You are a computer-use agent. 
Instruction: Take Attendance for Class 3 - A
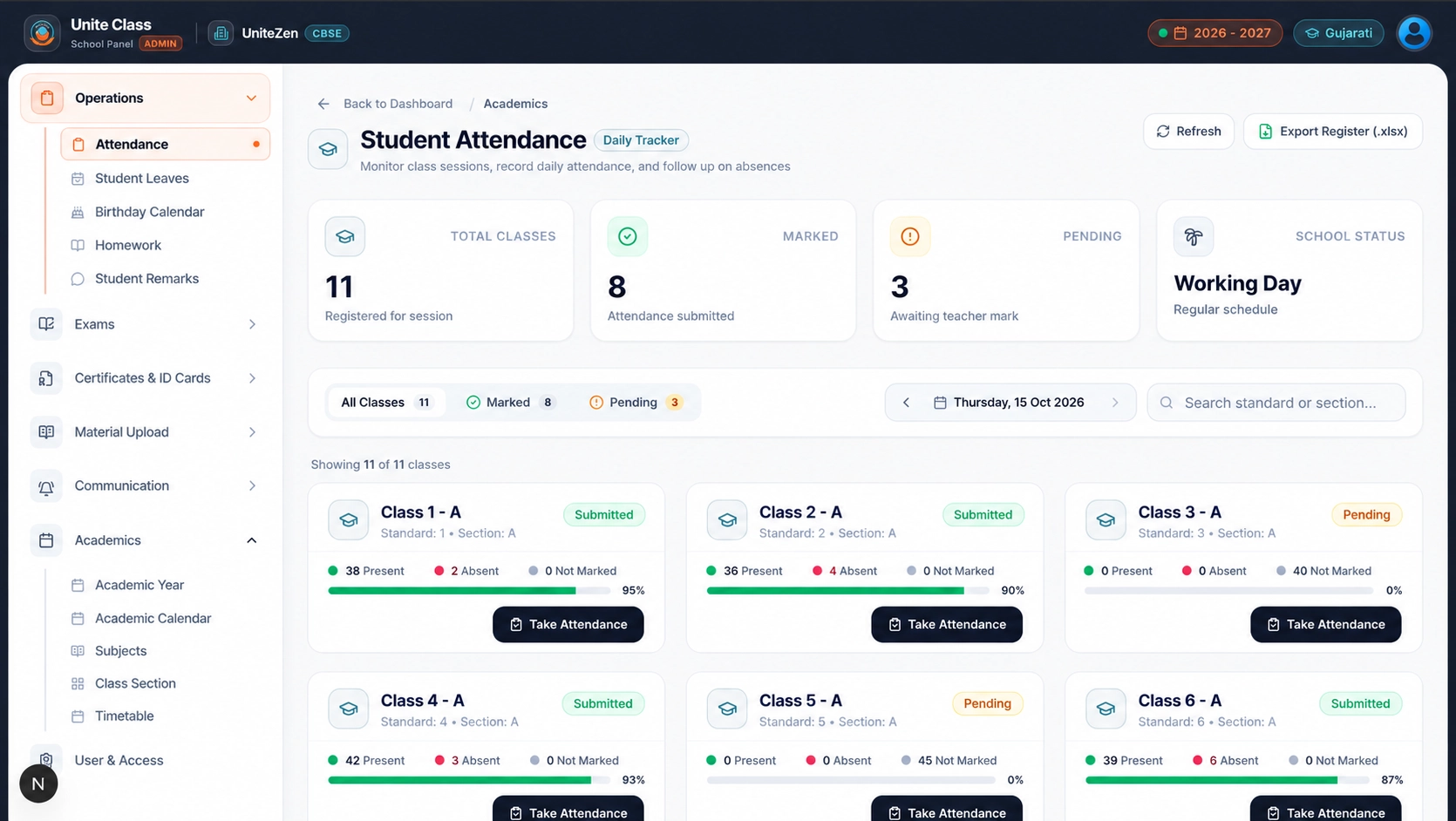1326,625
